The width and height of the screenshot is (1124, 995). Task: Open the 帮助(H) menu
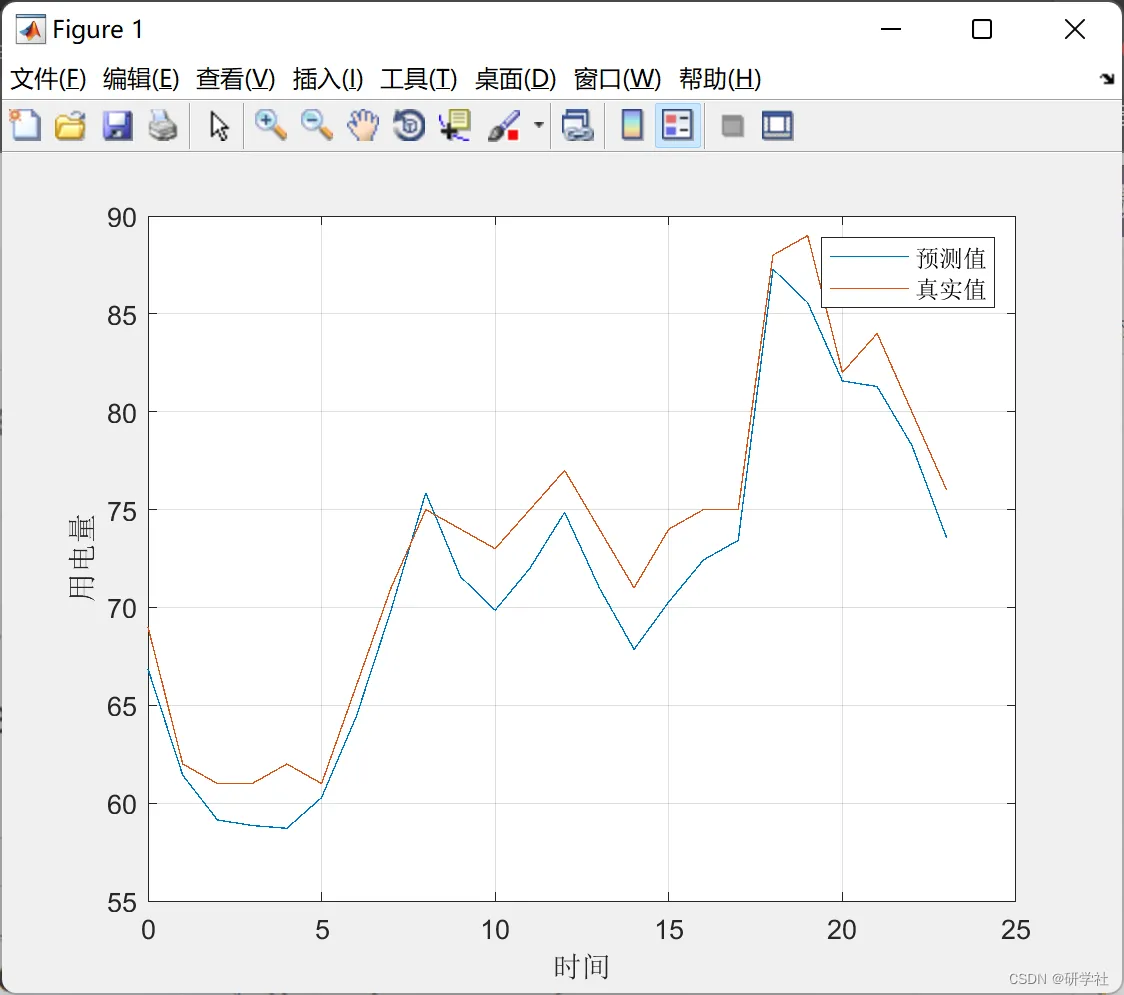pyautogui.click(x=720, y=79)
